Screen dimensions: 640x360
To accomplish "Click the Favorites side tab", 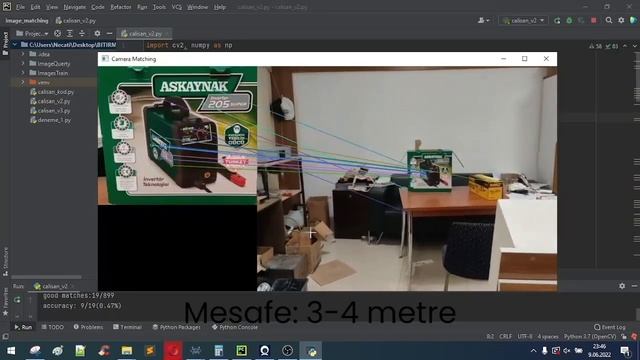I will tap(5, 302).
